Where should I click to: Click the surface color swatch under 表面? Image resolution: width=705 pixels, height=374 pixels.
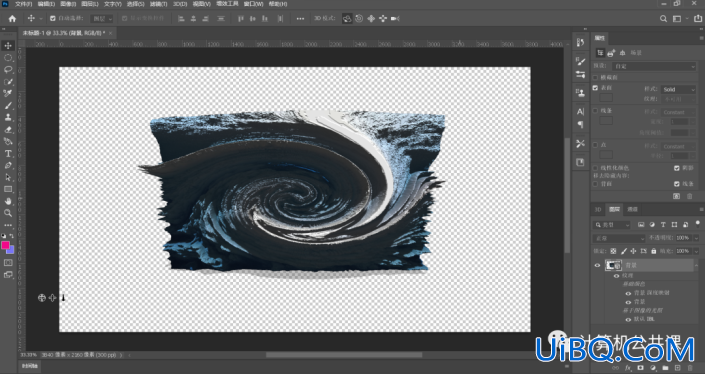tap(606, 98)
